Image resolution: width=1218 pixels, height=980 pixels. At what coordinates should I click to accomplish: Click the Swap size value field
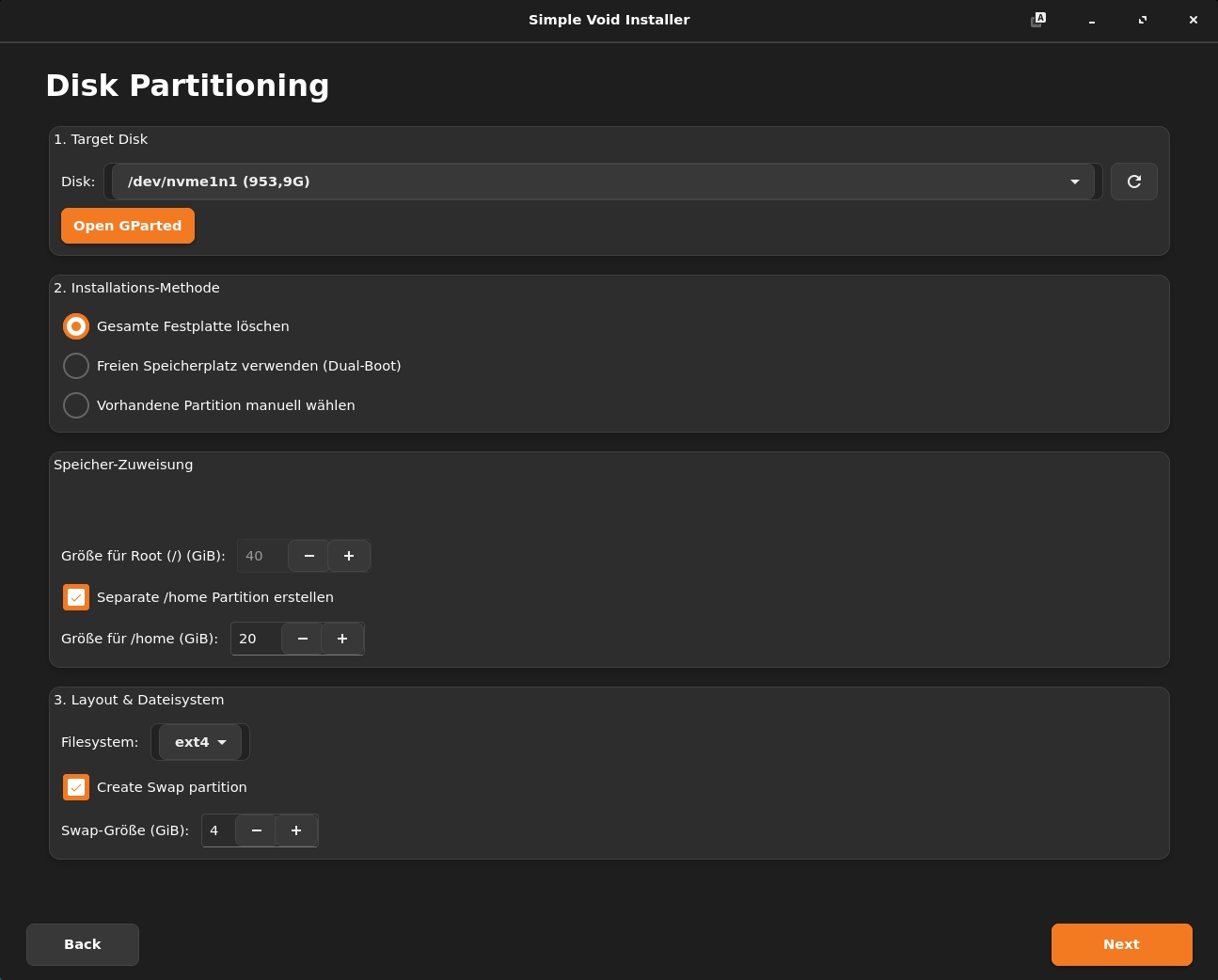point(219,830)
